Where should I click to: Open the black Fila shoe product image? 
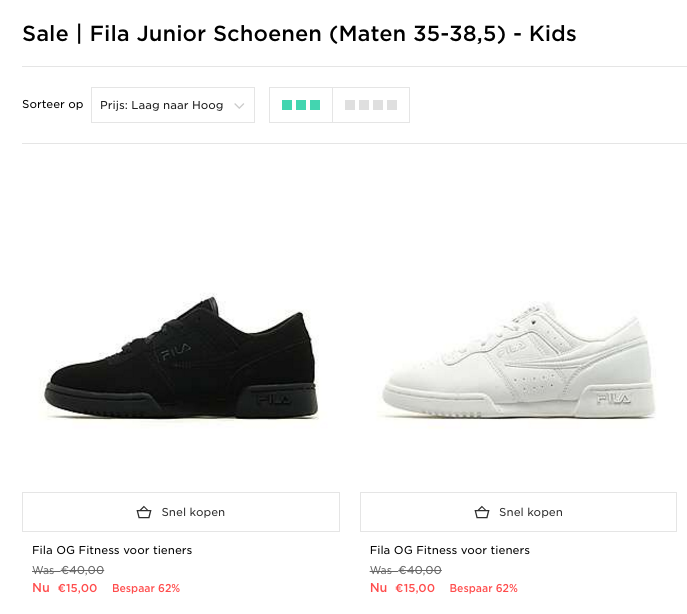click(181, 355)
